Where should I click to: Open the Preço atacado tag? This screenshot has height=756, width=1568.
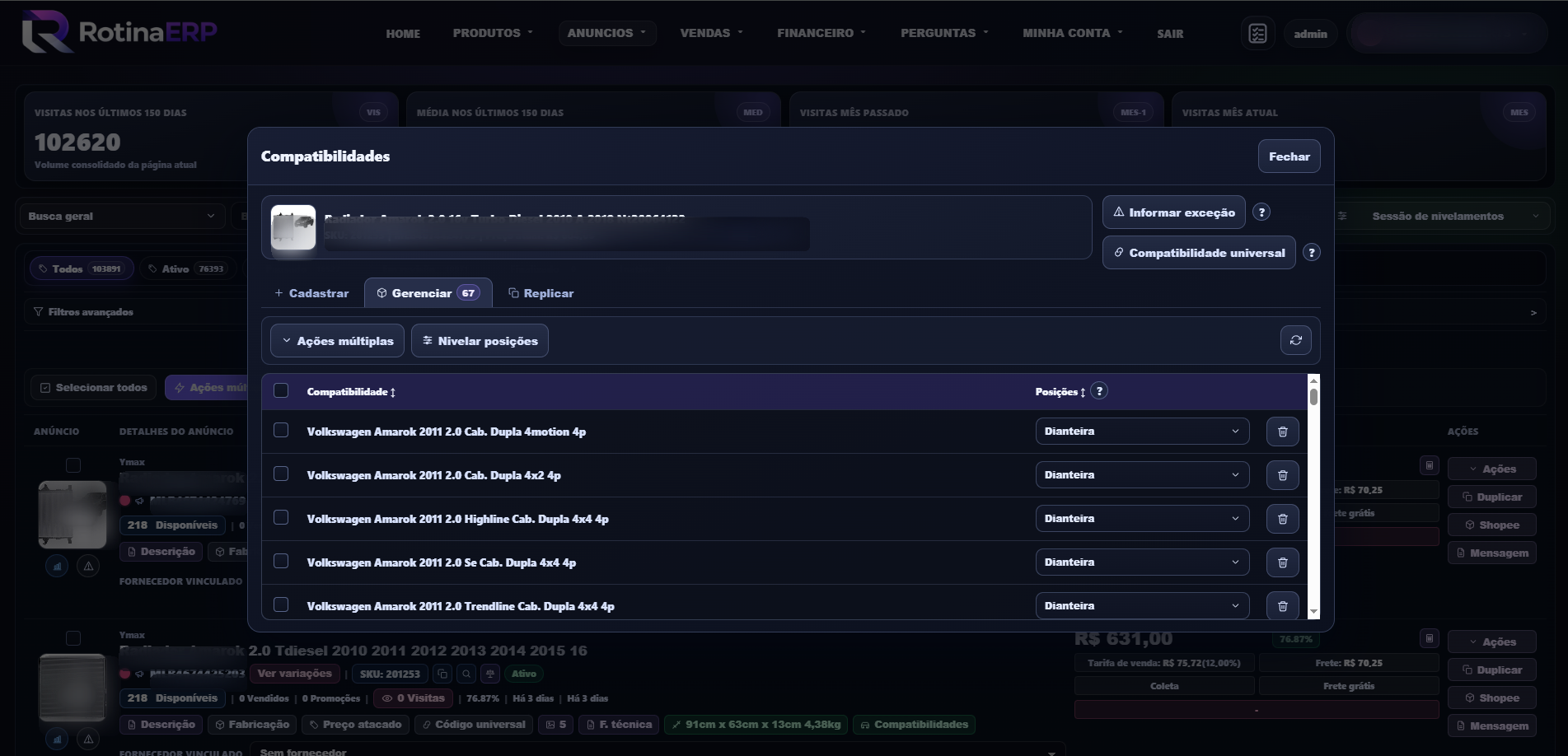(355, 725)
